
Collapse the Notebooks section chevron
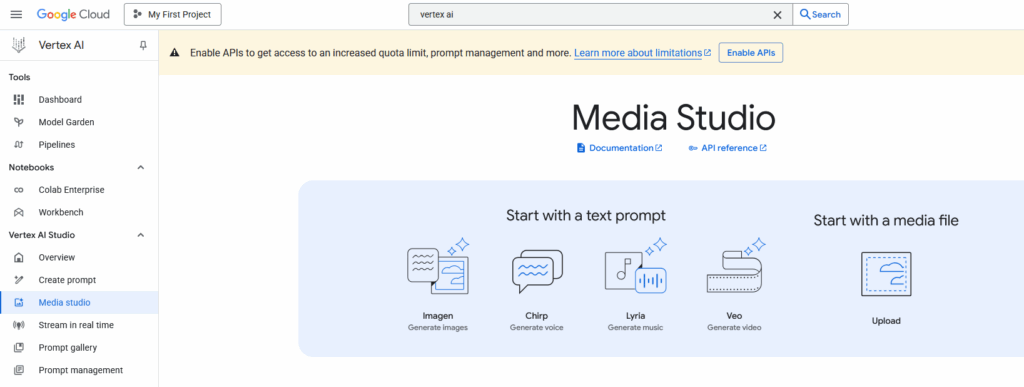(140, 168)
